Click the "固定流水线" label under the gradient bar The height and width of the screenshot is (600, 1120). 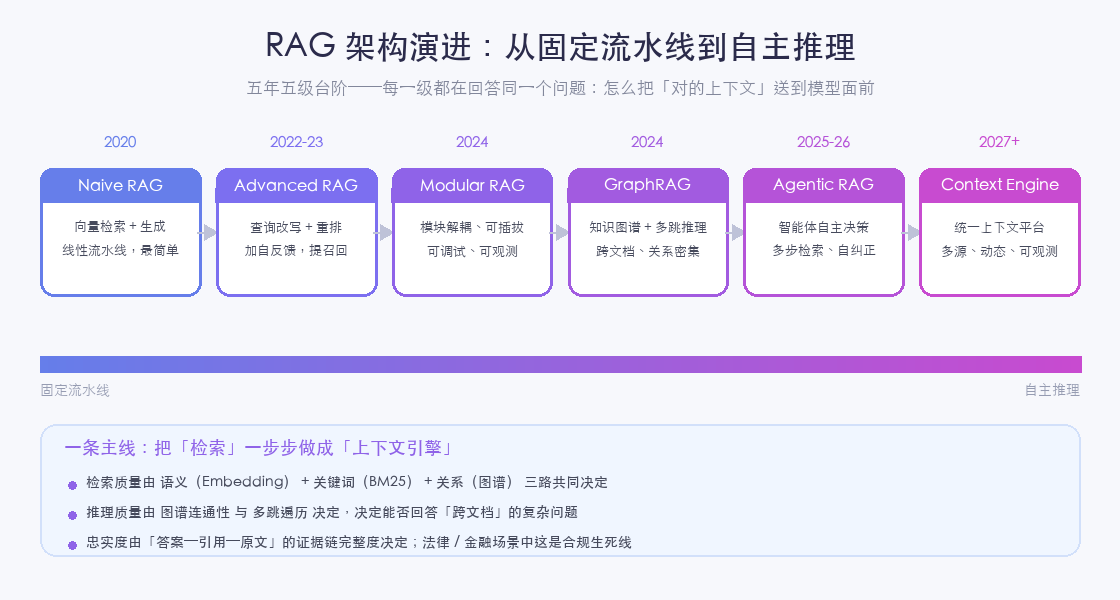pyautogui.click(x=75, y=390)
